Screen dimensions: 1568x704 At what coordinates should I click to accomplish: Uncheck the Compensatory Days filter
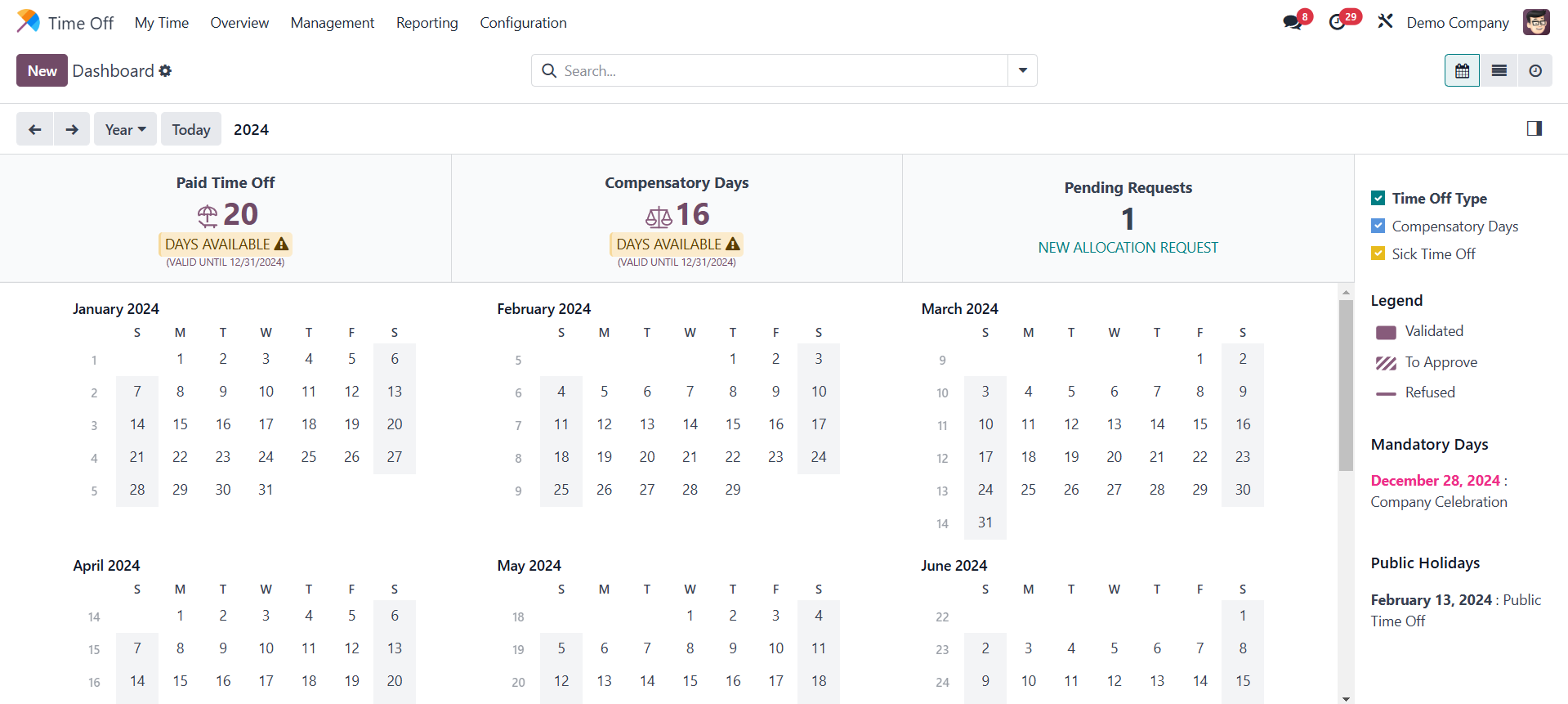[1378, 226]
